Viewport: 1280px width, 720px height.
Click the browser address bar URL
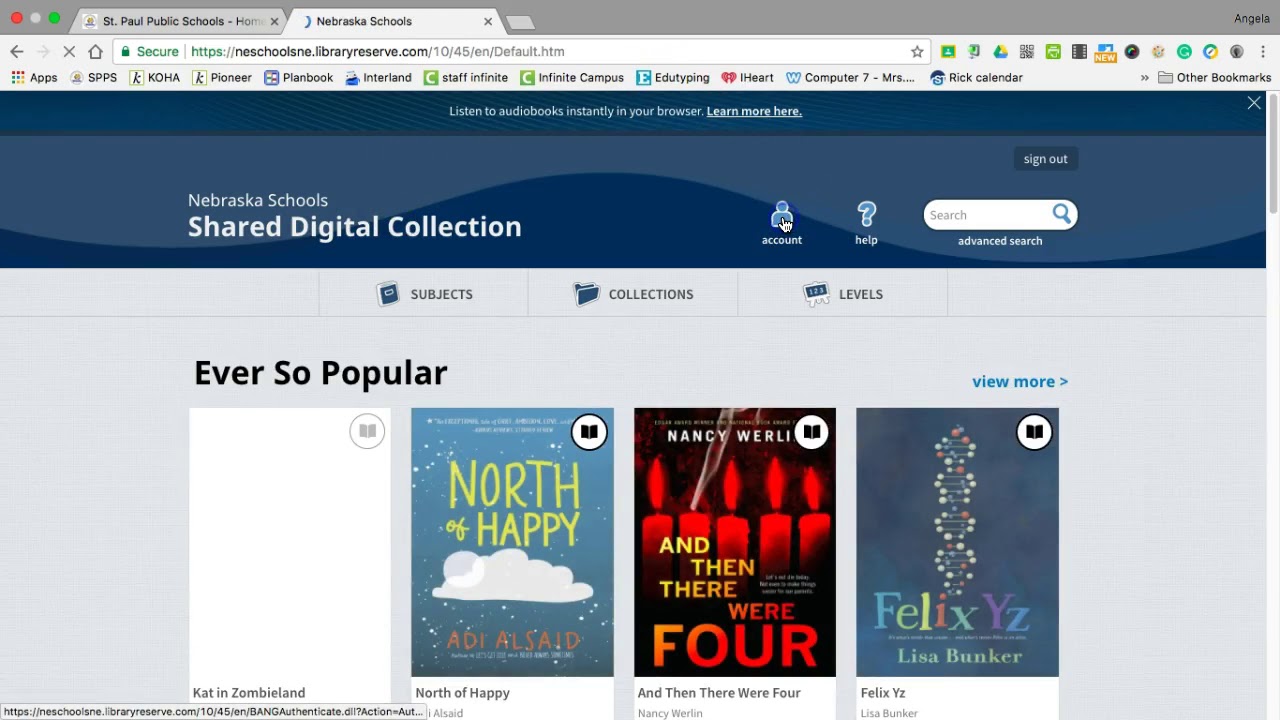pyautogui.click(x=377, y=51)
